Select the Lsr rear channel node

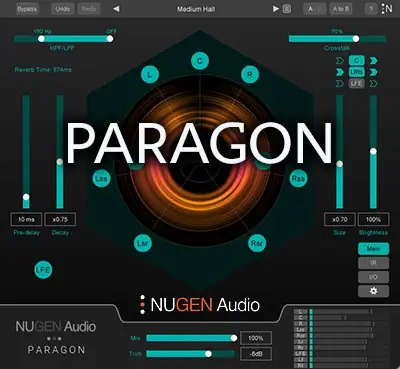point(143,243)
